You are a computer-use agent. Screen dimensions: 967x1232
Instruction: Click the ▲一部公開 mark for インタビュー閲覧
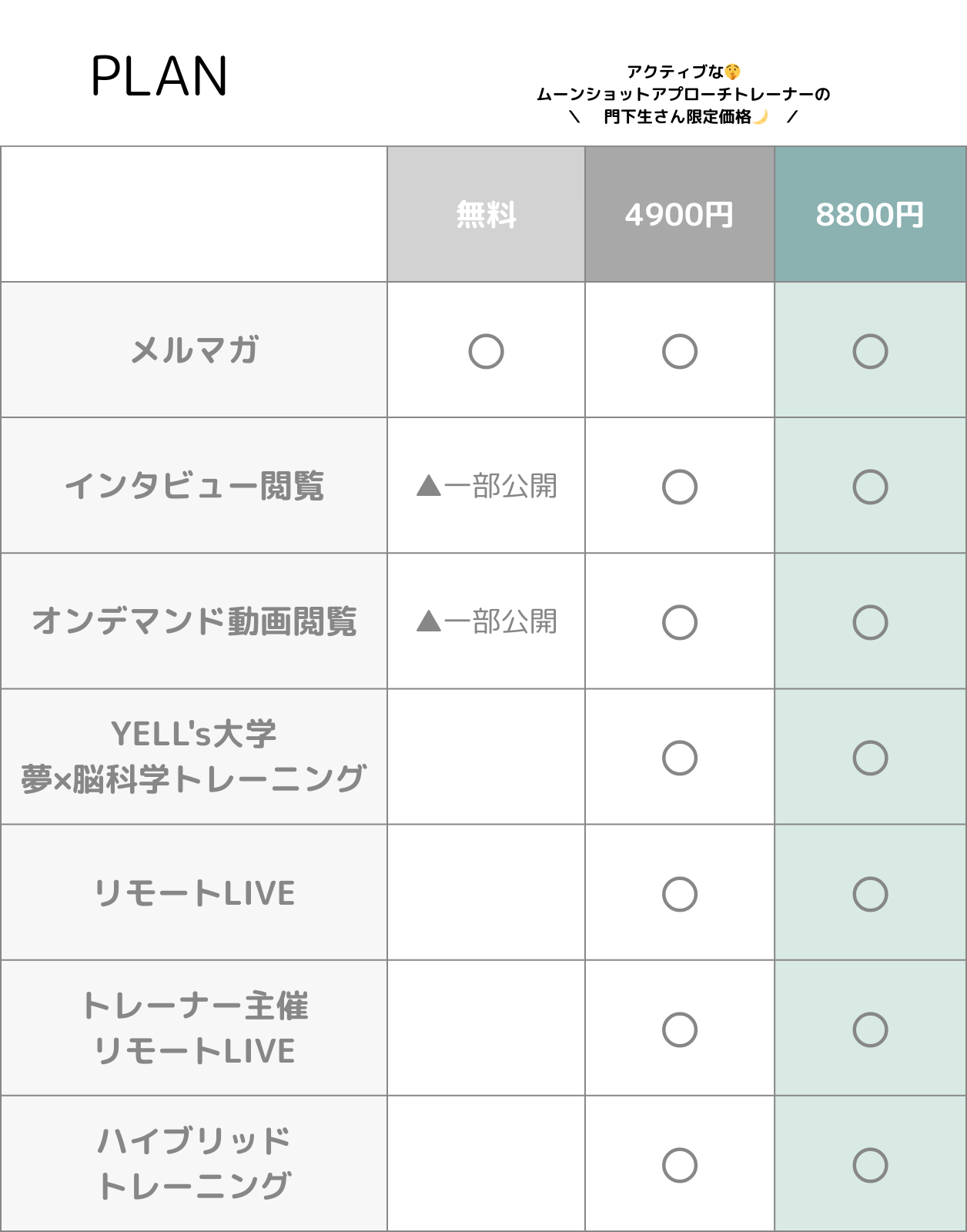coord(486,487)
